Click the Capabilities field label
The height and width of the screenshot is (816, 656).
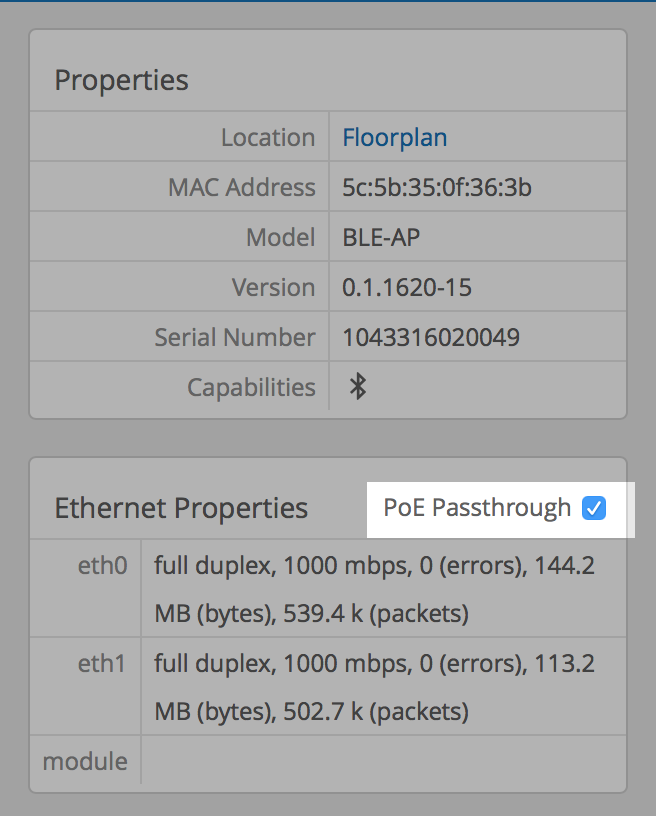(251, 387)
